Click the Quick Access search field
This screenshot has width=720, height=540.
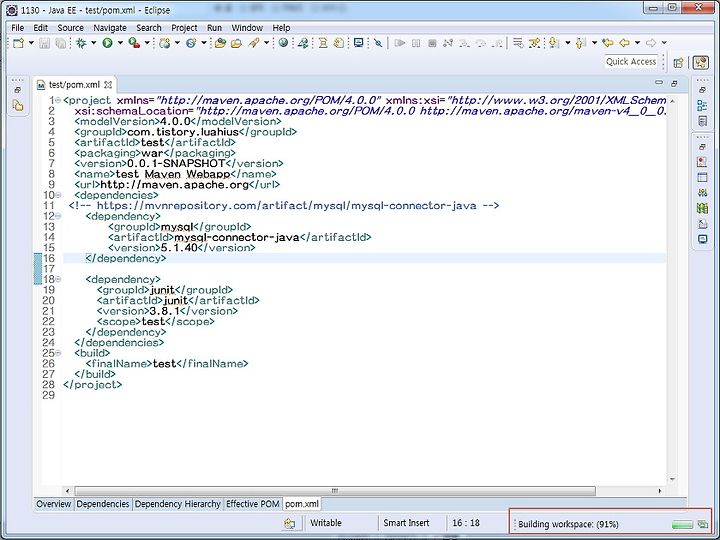(631, 62)
